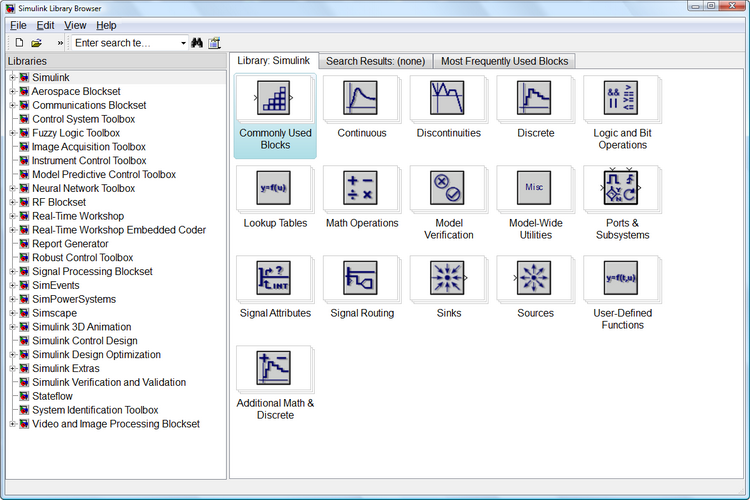Expand the Signal Processing Blockset node
Screen dimensions: 750x500
click(x=13, y=272)
